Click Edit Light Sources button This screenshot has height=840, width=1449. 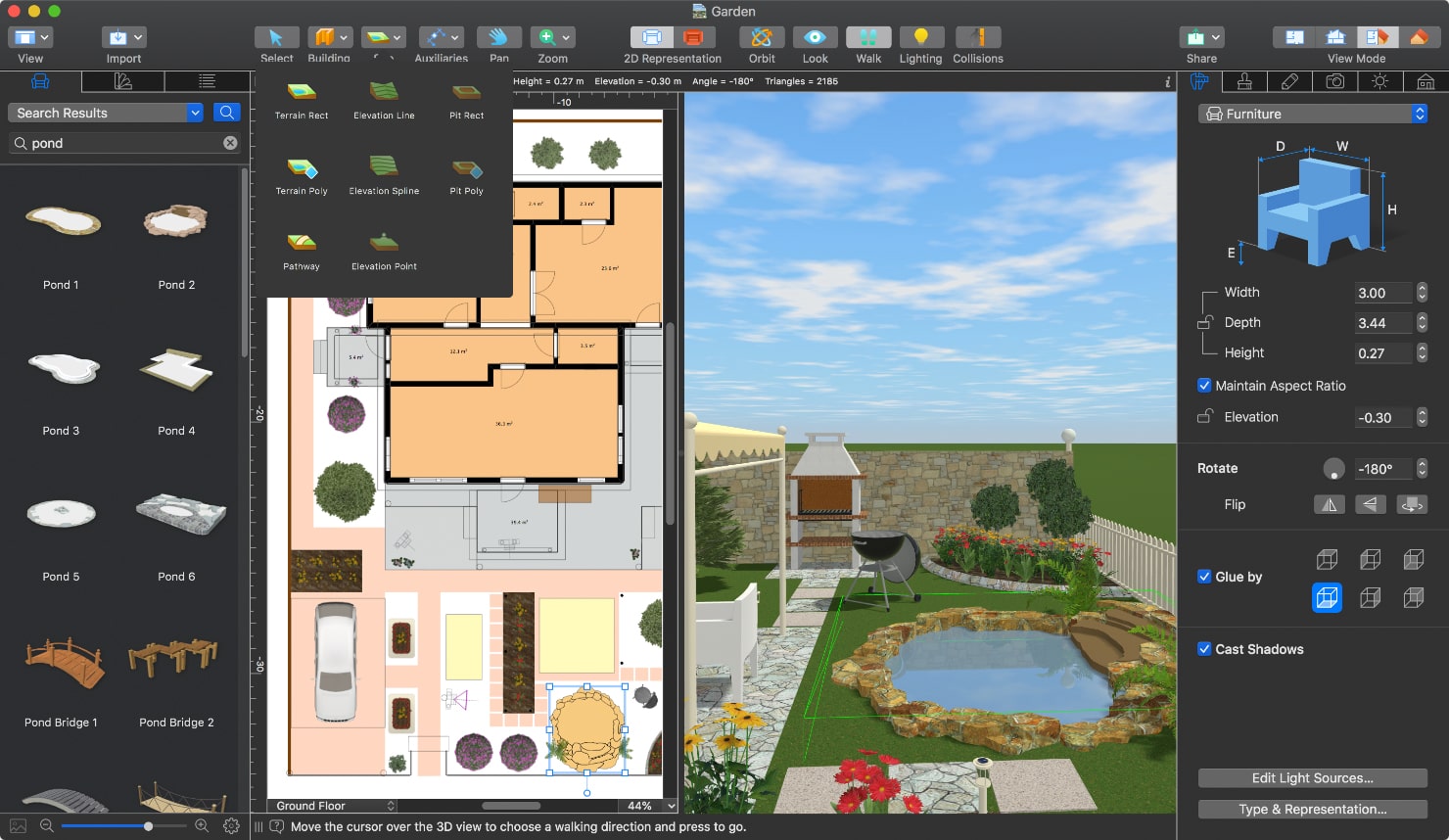tap(1312, 778)
